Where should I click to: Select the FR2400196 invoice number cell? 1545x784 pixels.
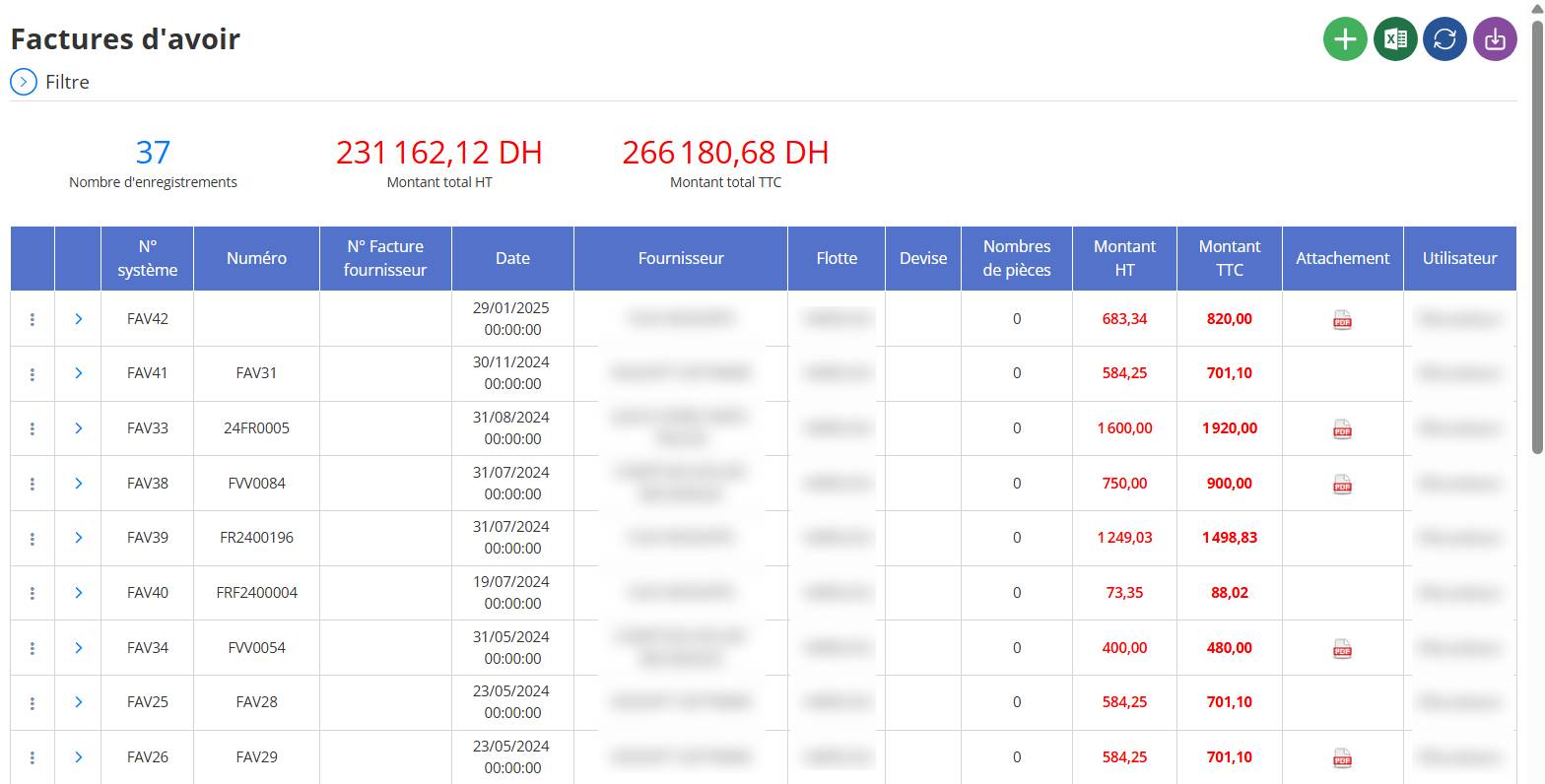(x=256, y=538)
